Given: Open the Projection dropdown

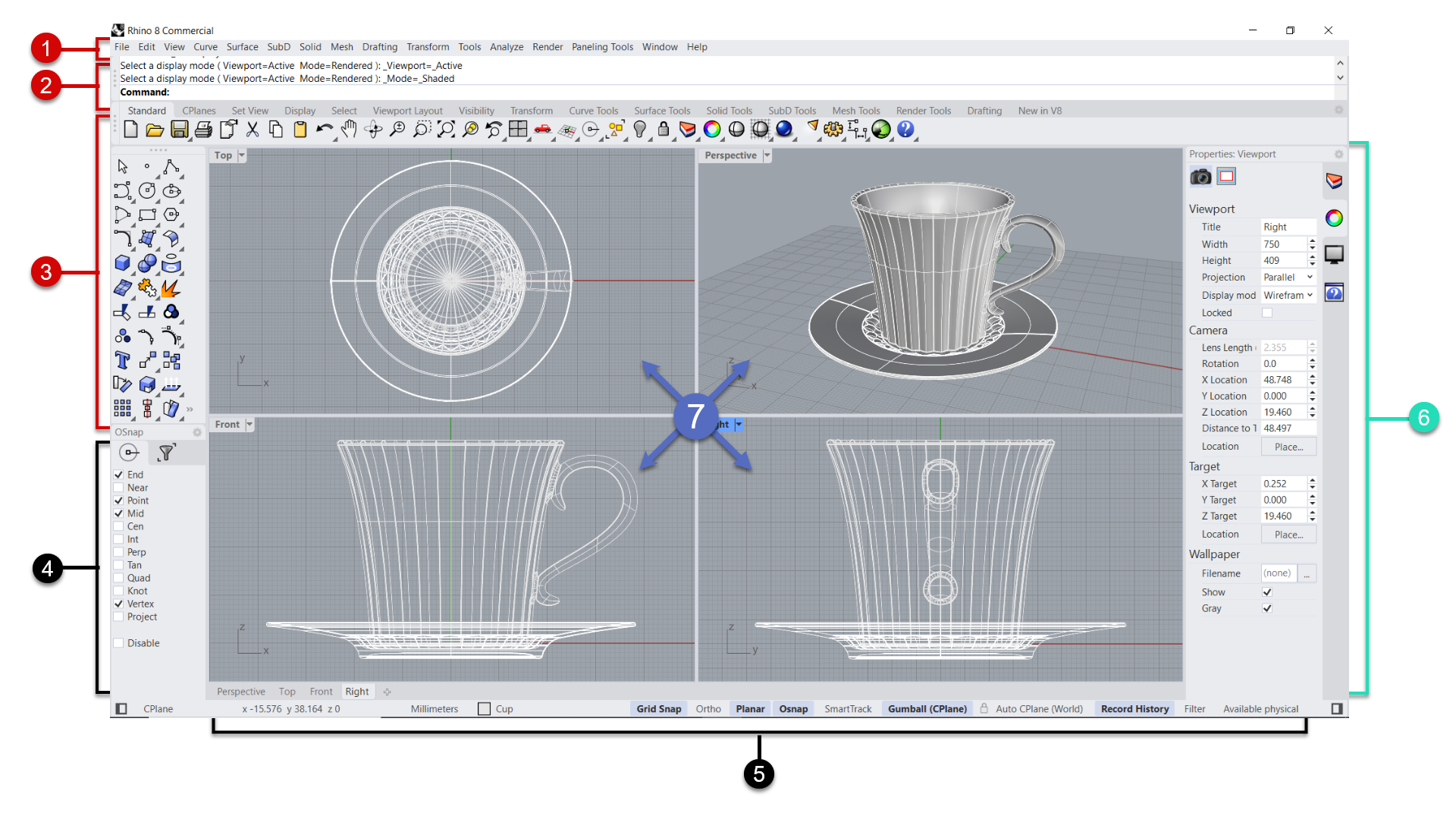Looking at the screenshot, I should [1288, 278].
